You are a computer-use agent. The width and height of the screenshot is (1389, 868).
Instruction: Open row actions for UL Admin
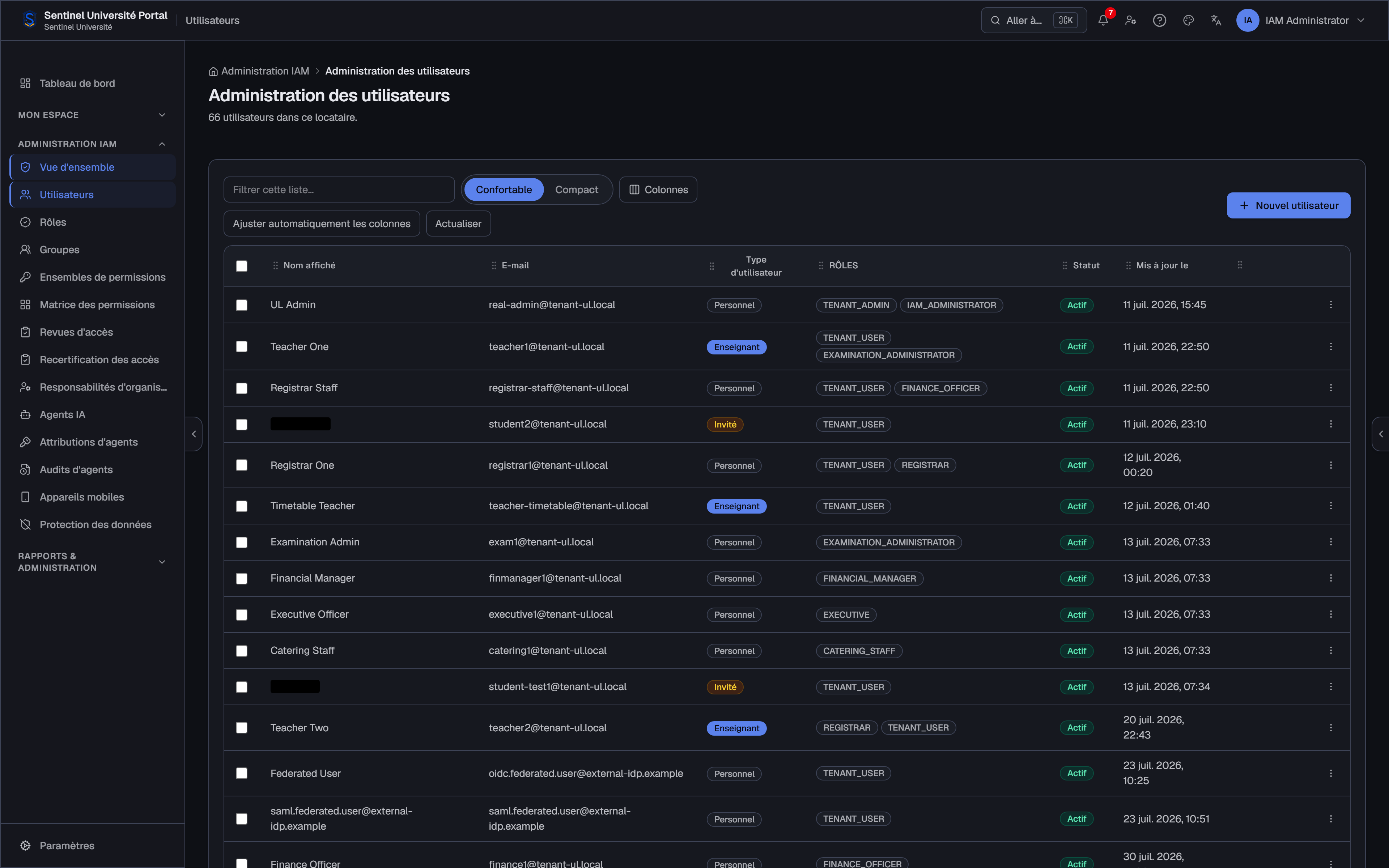coord(1330,305)
